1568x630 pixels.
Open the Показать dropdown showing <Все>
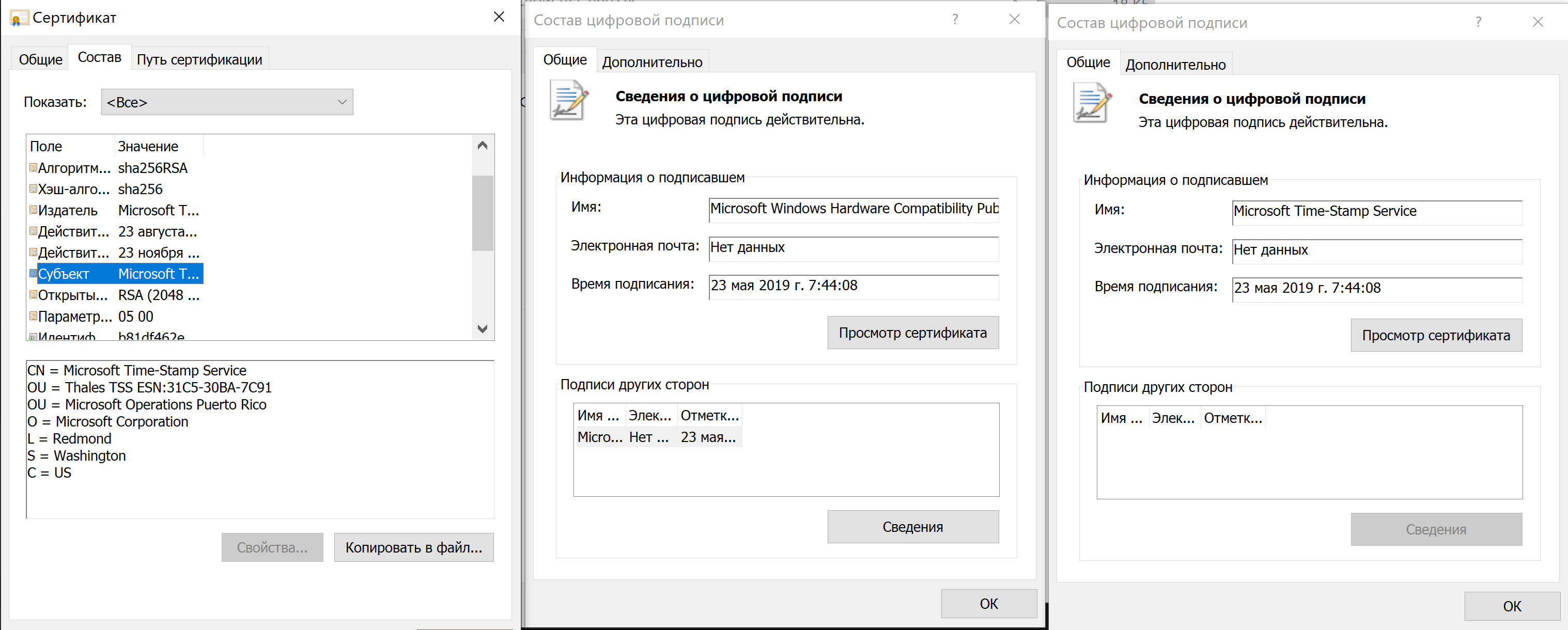tap(227, 102)
